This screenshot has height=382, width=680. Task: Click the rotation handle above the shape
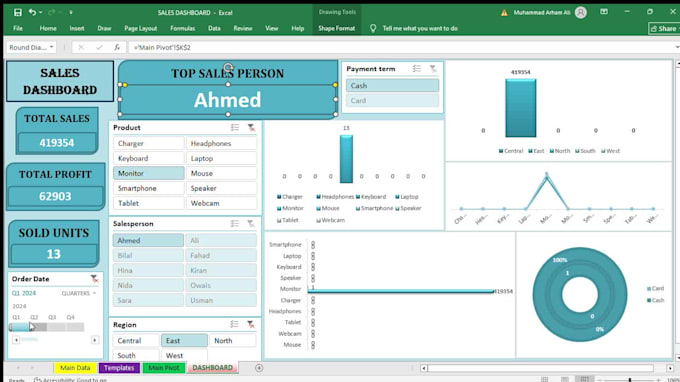click(228, 67)
